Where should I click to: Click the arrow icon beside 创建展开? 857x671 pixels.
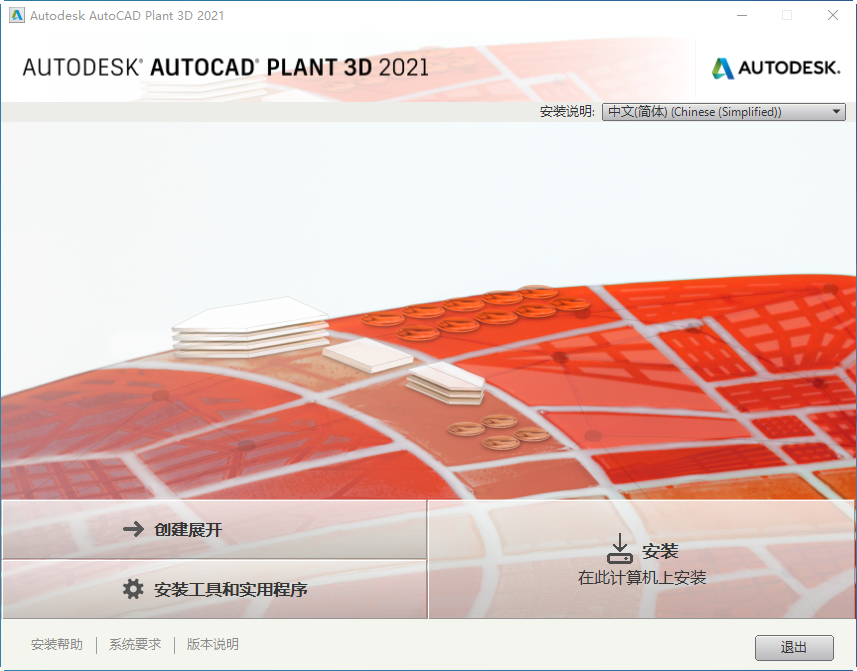133,529
